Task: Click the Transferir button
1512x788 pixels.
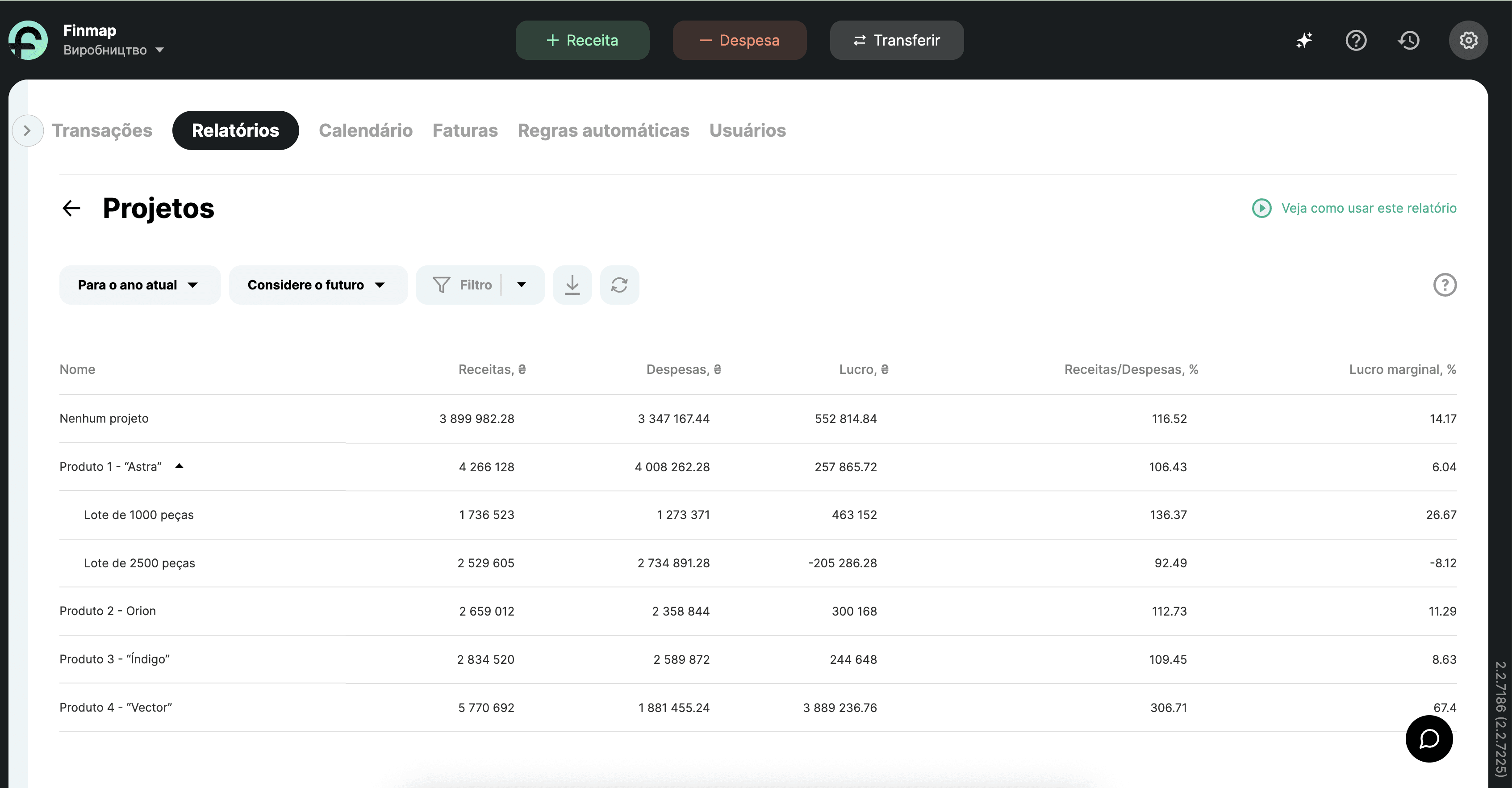Action: tap(896, 40)
